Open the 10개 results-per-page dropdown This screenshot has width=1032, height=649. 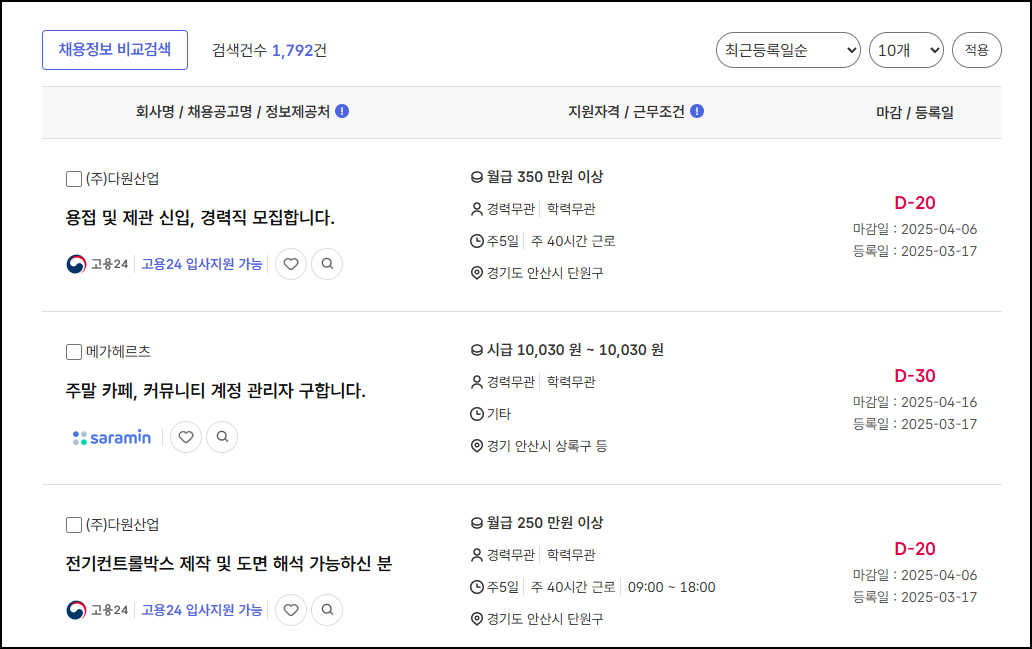[x=906, y=50]
